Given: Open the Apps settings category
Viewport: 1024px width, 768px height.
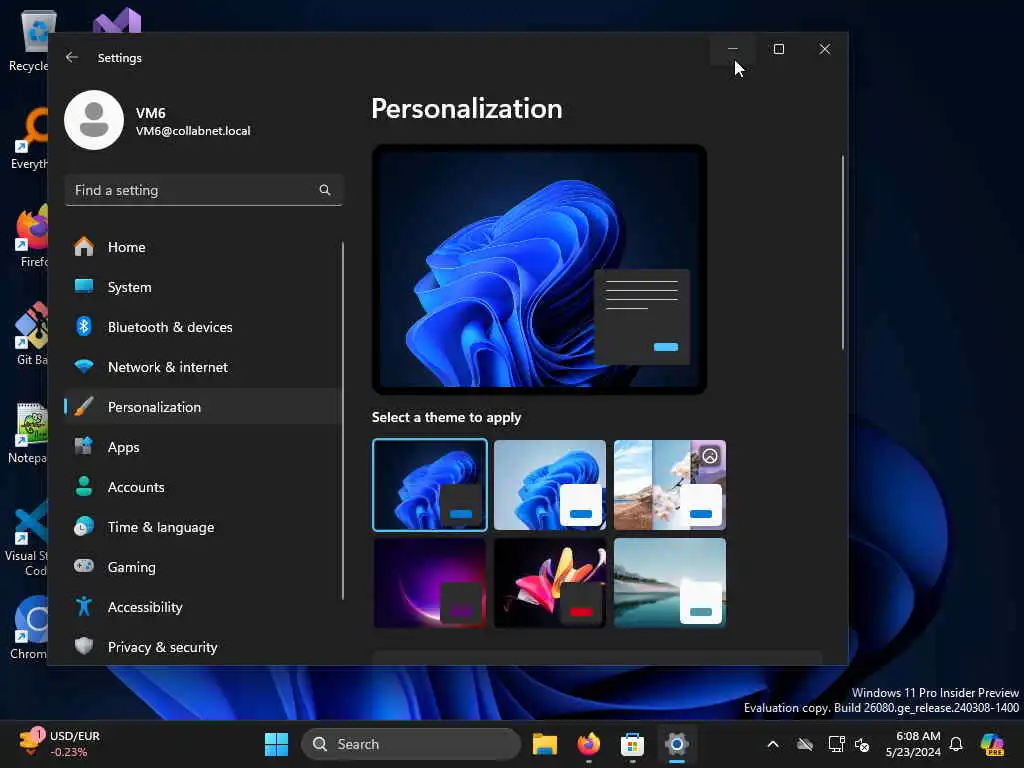Looking at the screenshot, I should pos(202,447).
